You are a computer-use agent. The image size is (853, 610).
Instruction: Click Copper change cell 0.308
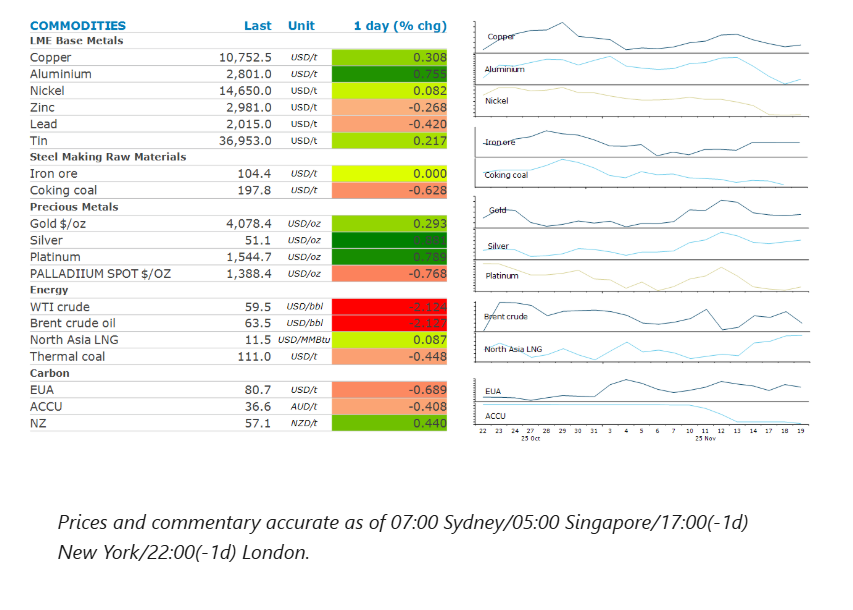pos(390,58)
